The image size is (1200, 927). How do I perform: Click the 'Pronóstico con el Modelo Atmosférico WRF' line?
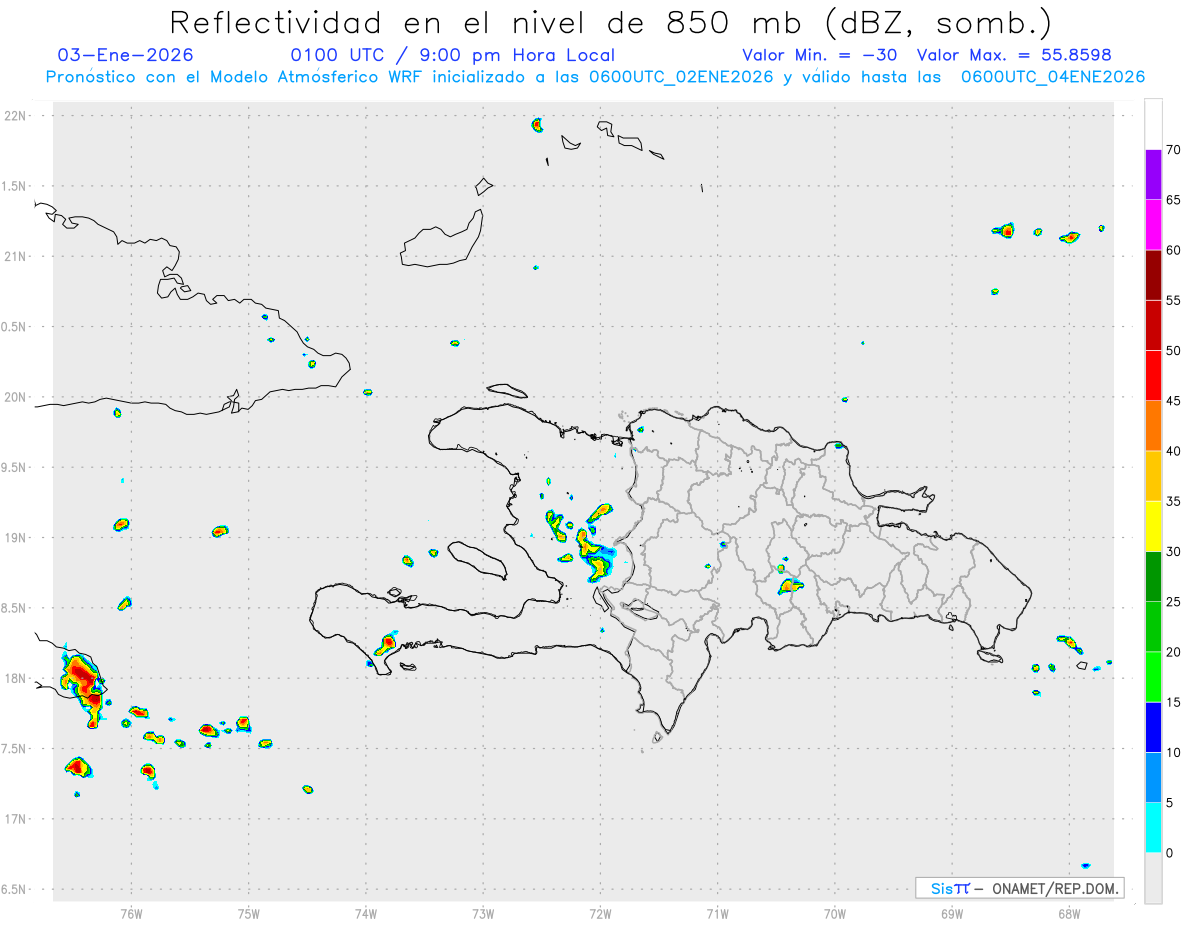595,77
